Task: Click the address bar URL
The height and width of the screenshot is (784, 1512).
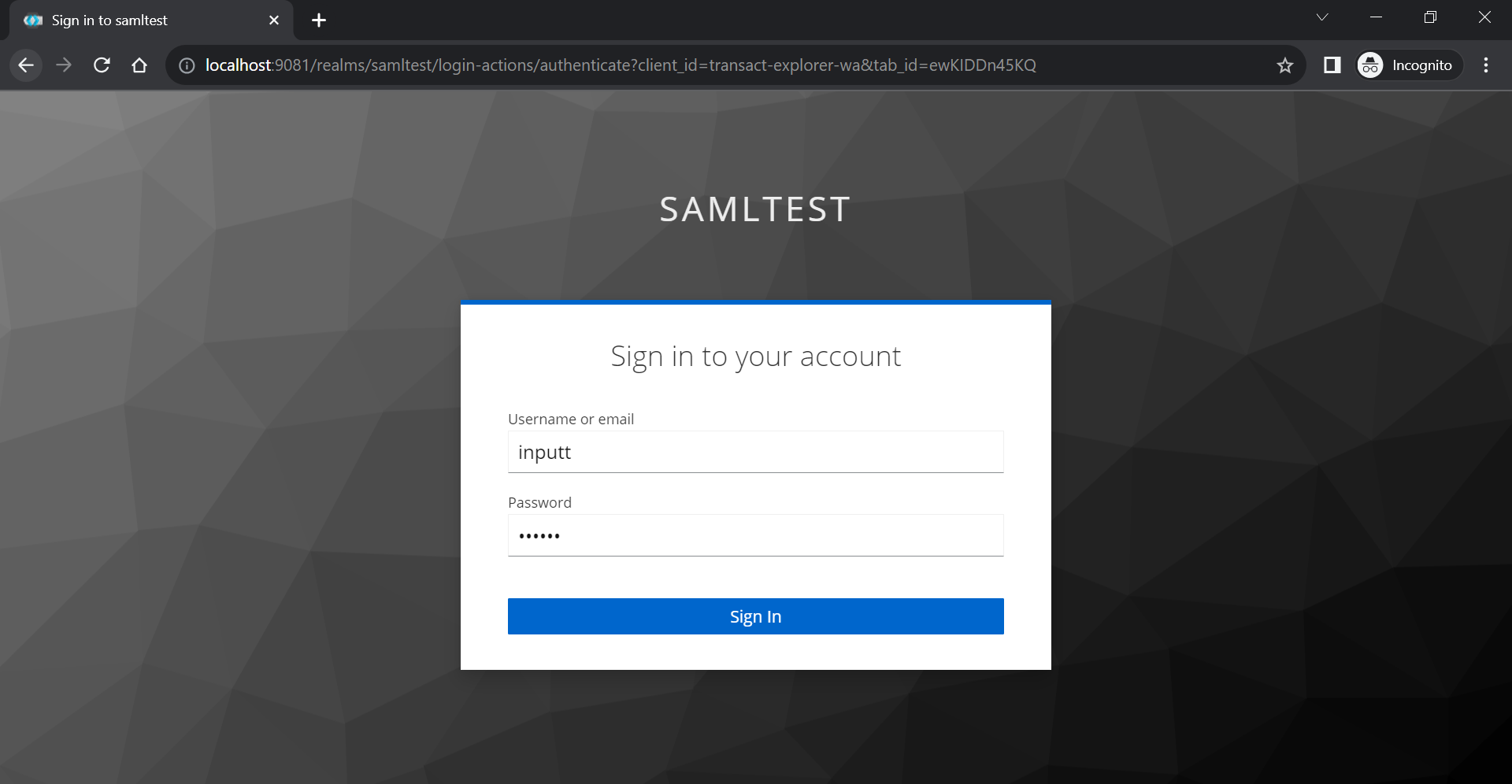Action: point(621,65)
